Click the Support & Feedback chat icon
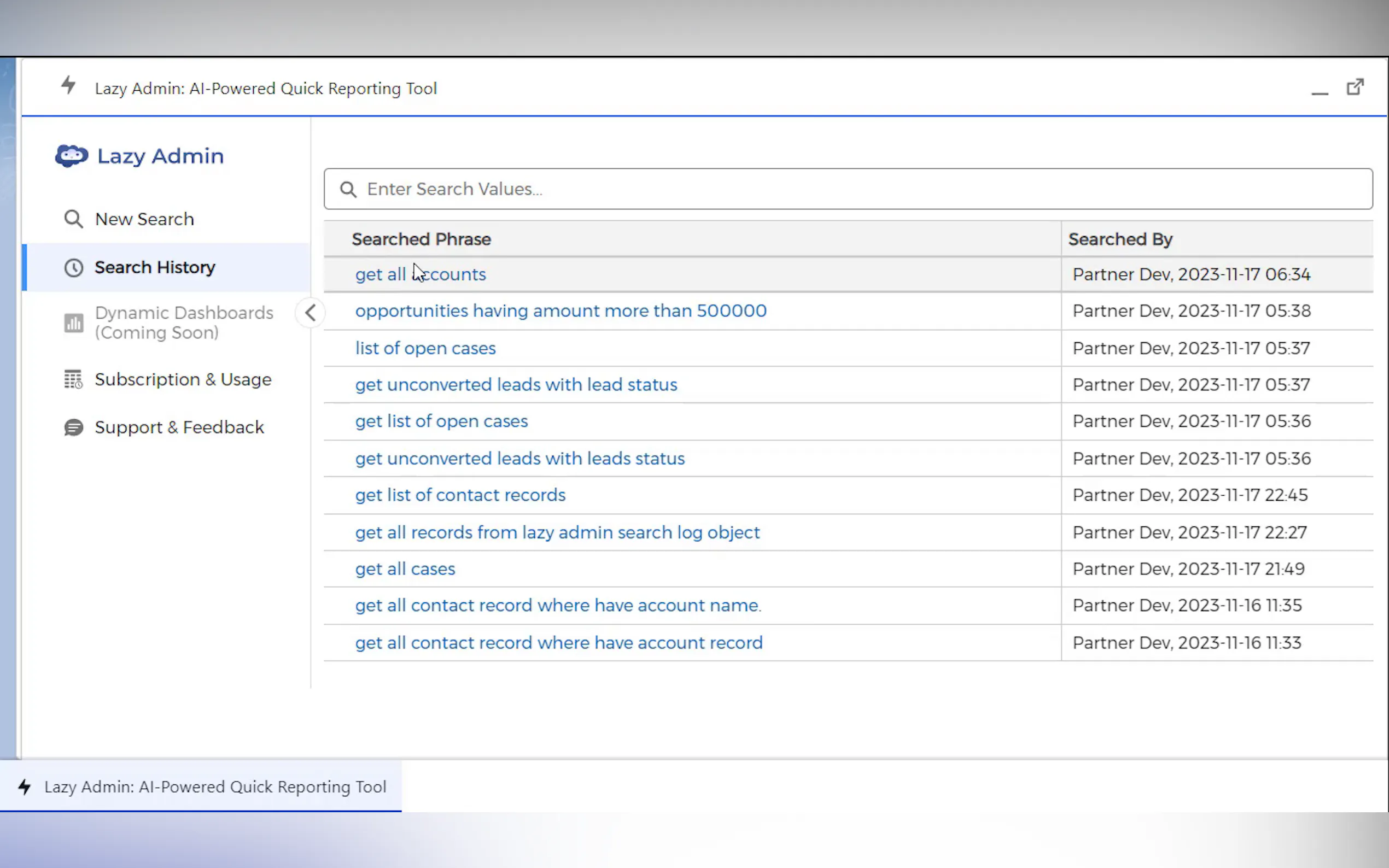This screenshot has width=1389, height=868. [x=73, y=427]
